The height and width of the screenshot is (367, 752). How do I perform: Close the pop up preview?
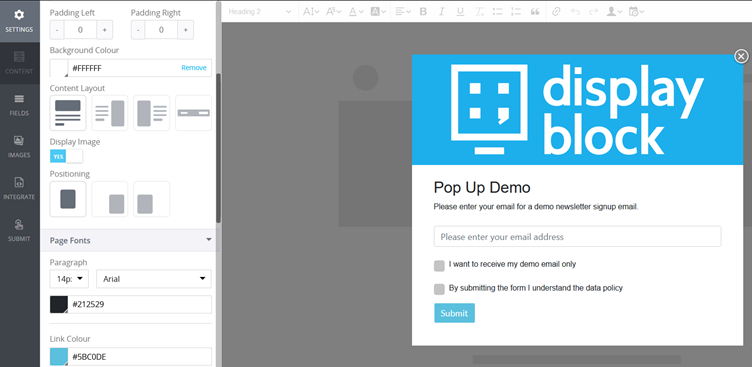pos(741,57)
